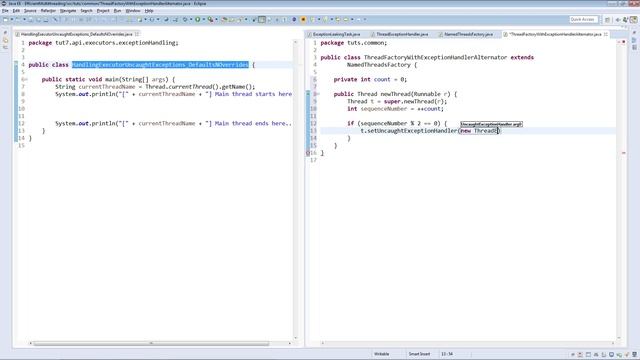
Task: Open the New file dropdown arrow
Action: (11, 19)
